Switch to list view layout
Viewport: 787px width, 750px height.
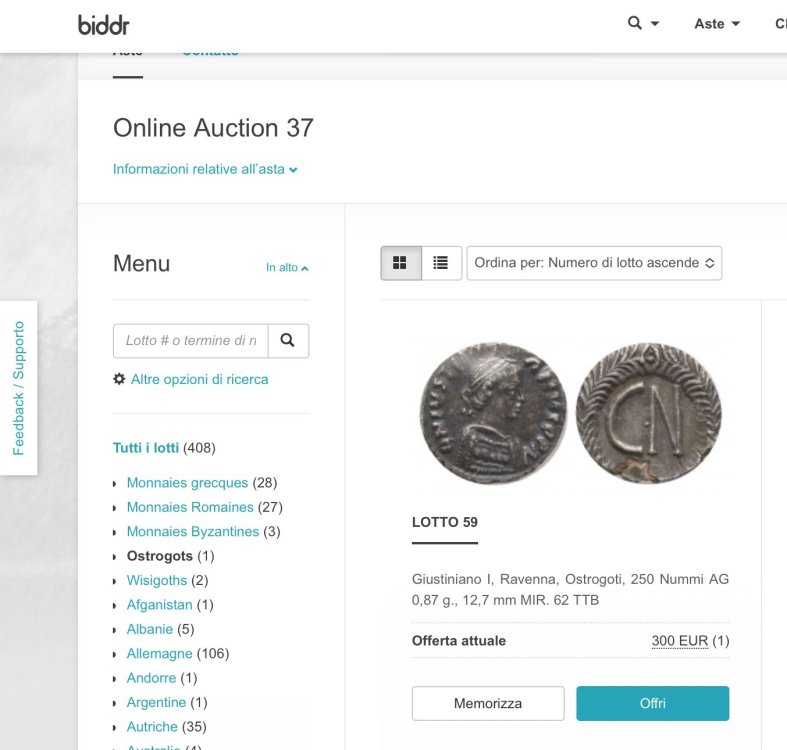440,263
